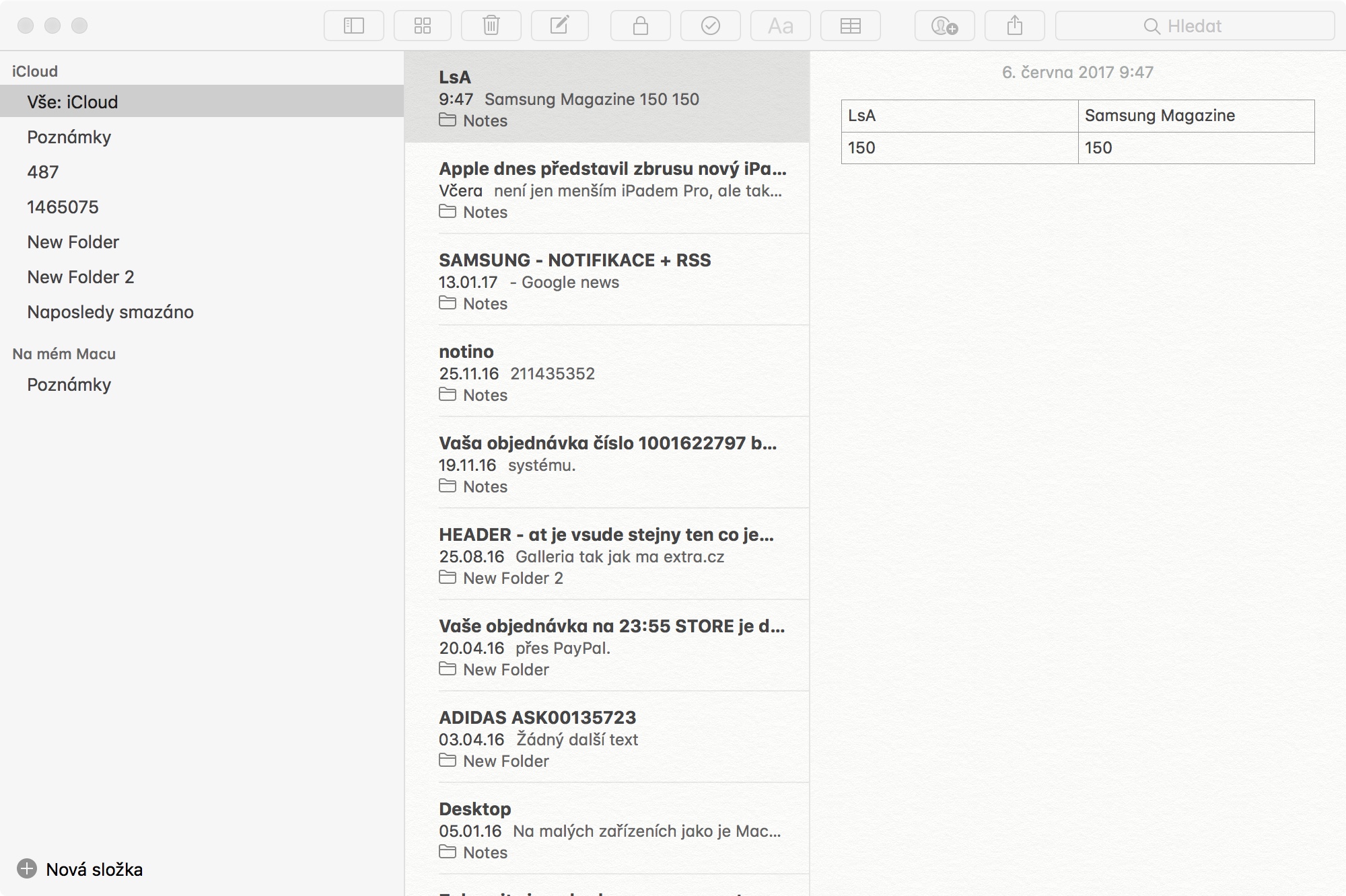Open the share menu icon
The height and width of the screenshot is (896, 1346).
click(x=1015, y=26)
